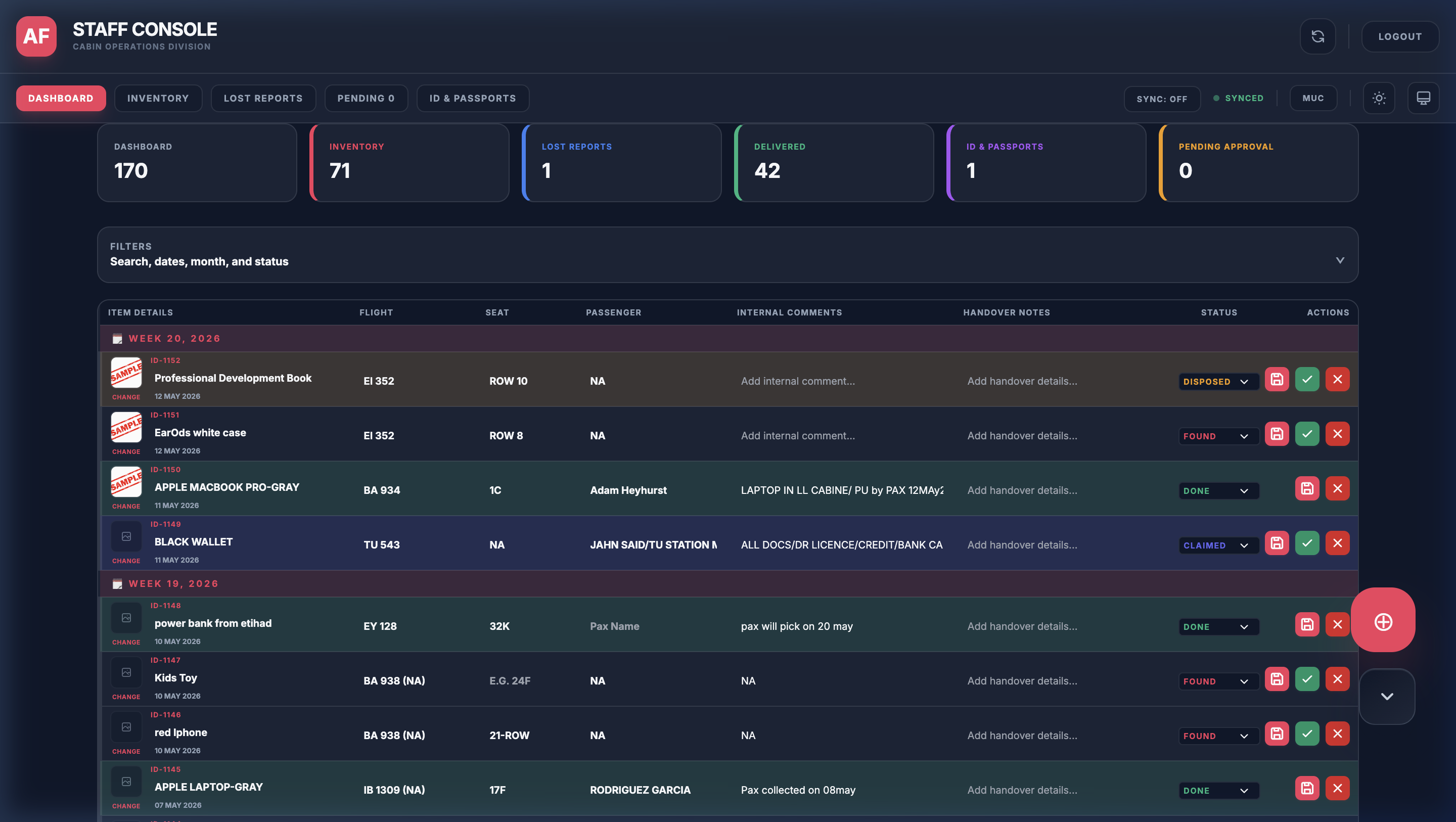Click CHANGE under BLACK WALLET image
Image resolution: width=1456 pixels, height=822 pixels.
click(126, 561)
